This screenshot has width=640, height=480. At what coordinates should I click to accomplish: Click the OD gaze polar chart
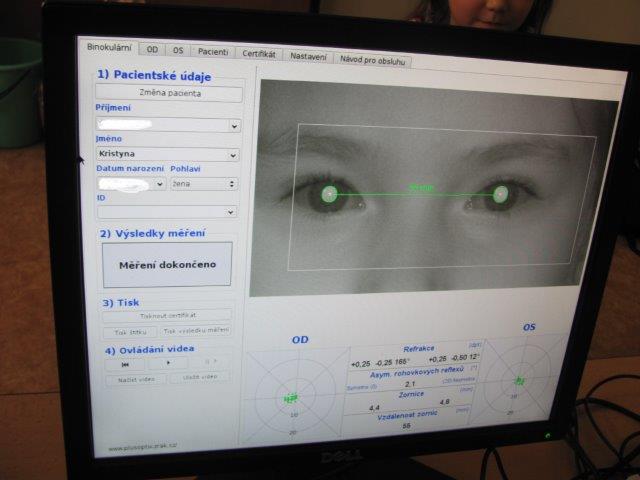(x=296, y=395)
